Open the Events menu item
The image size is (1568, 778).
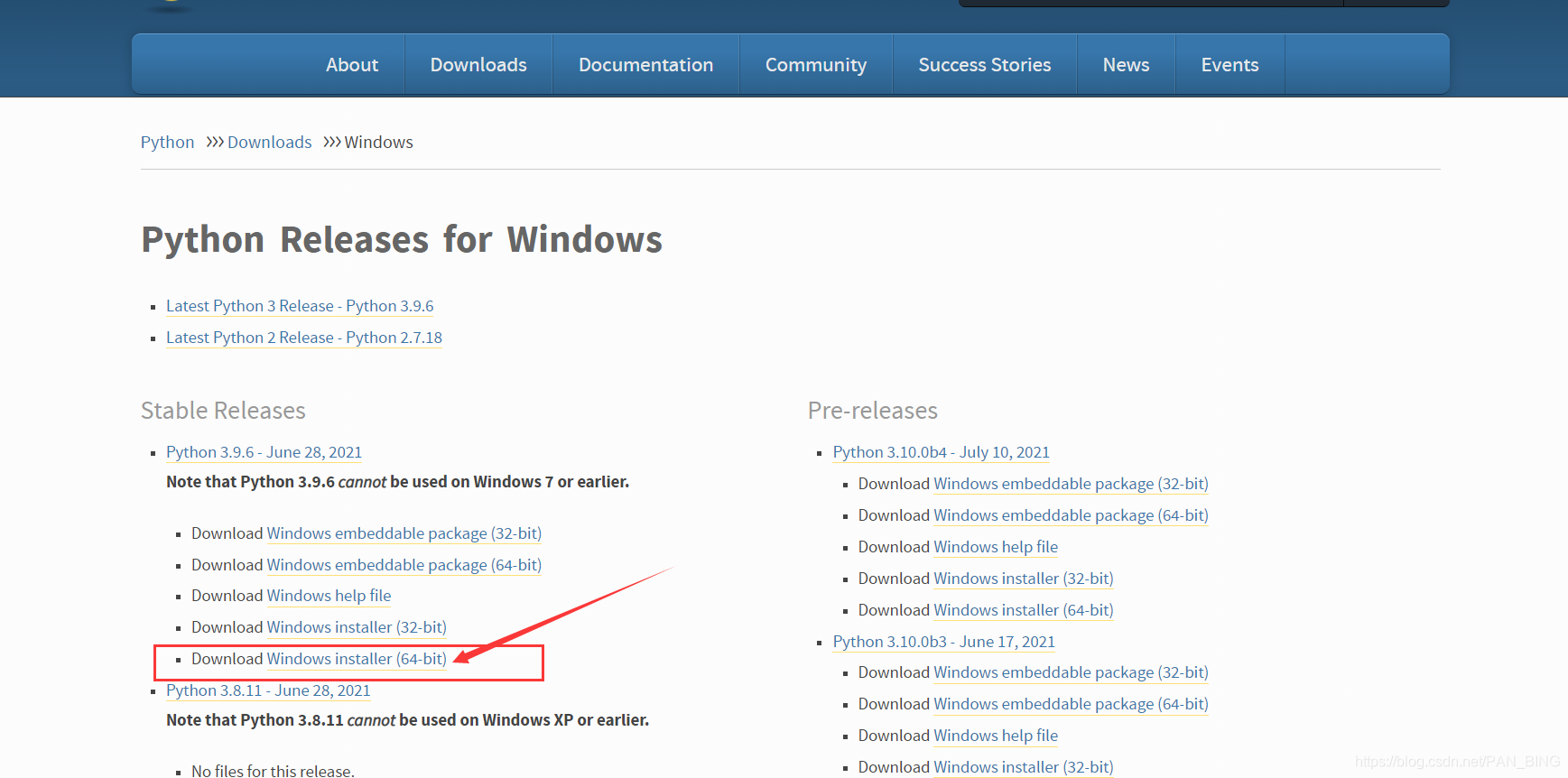pos(1229,65)
